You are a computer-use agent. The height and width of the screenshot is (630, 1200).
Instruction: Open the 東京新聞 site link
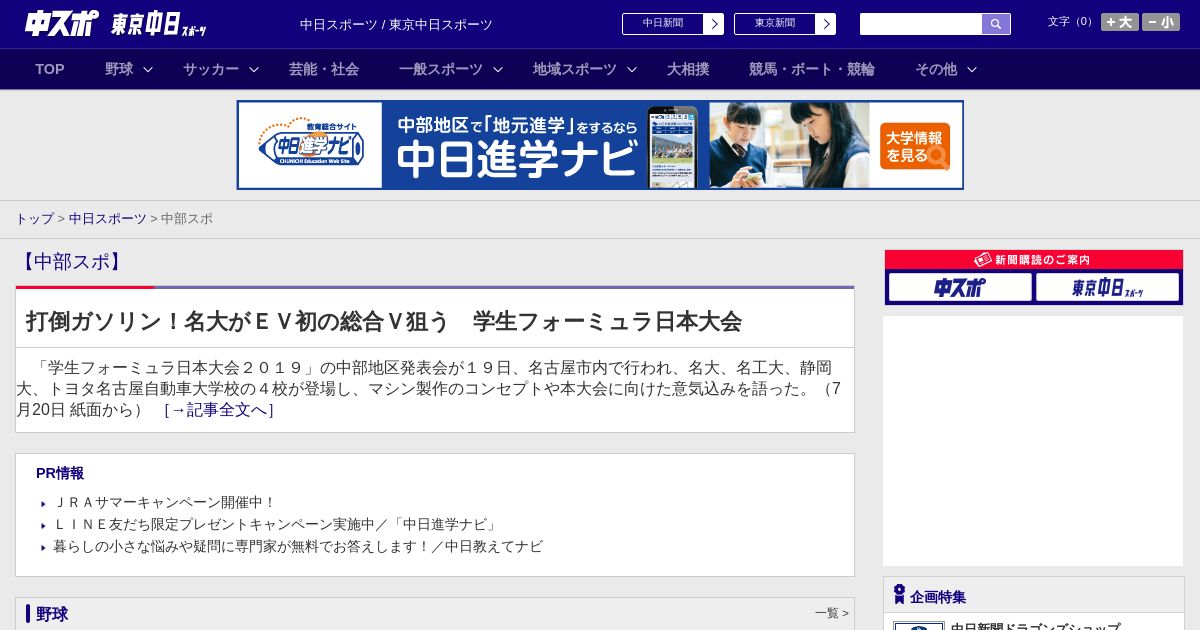[775, 24]
